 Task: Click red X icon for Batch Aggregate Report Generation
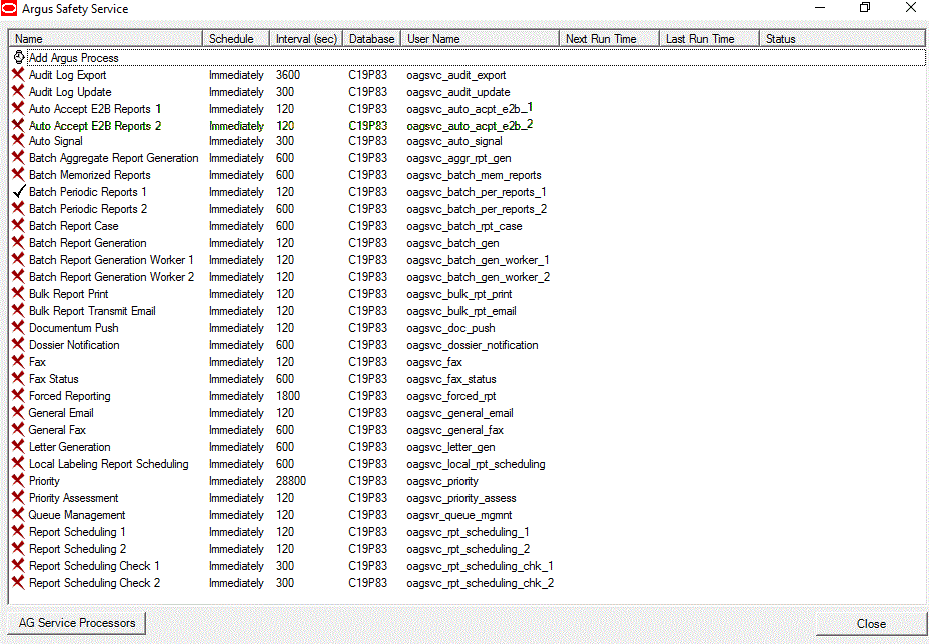point(18,158)
